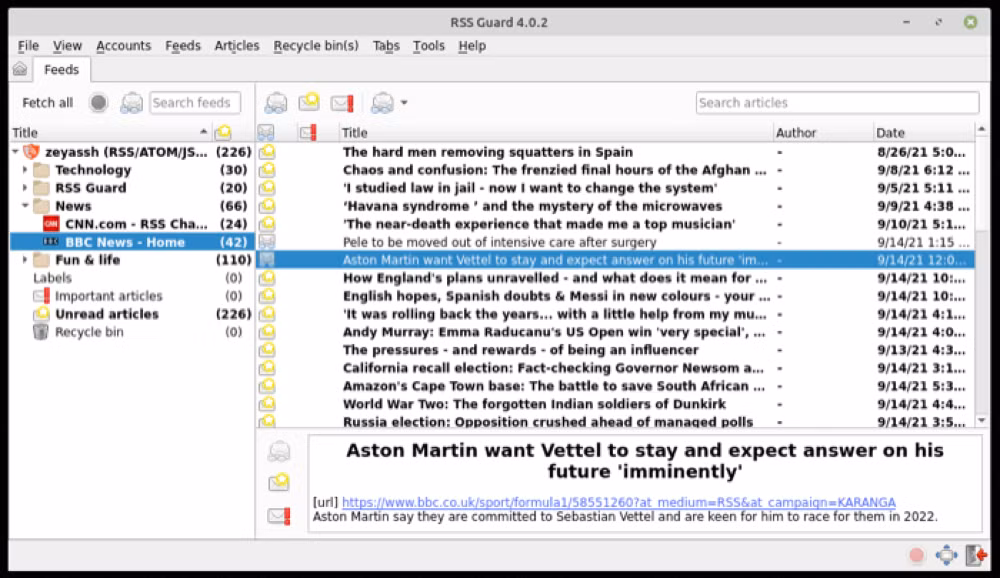Click the article list scrollbar thumb
This screenshot has height=578, width=1000.
click(x=982, y=185)
